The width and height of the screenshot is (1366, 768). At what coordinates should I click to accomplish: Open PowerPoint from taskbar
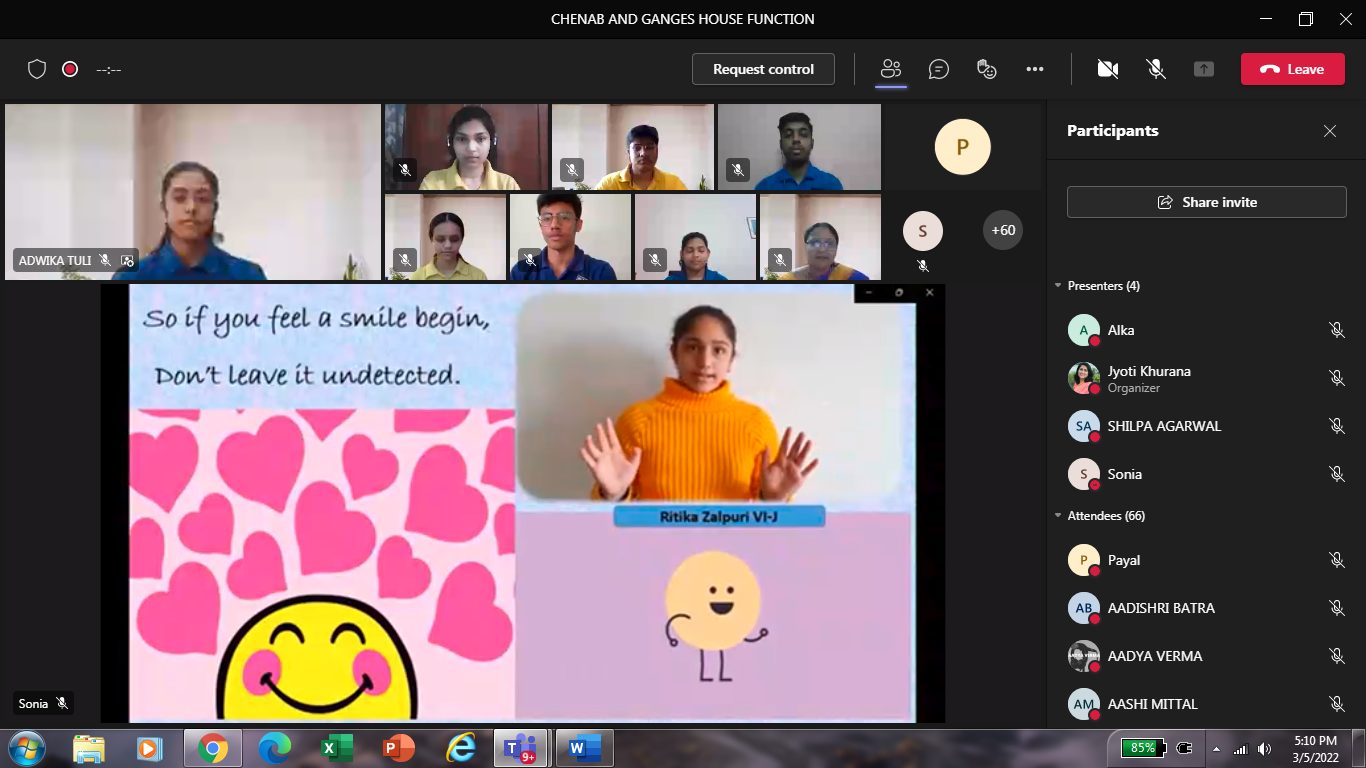tap(399, 747)
